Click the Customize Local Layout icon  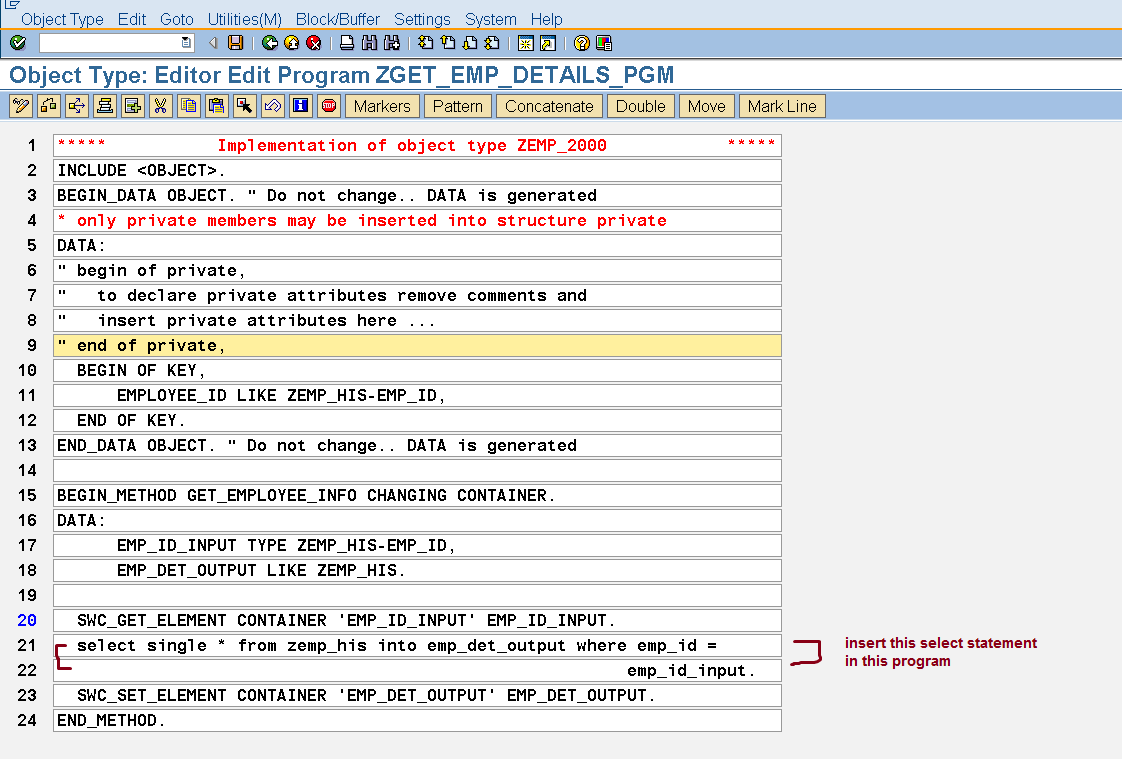(603, 43)
